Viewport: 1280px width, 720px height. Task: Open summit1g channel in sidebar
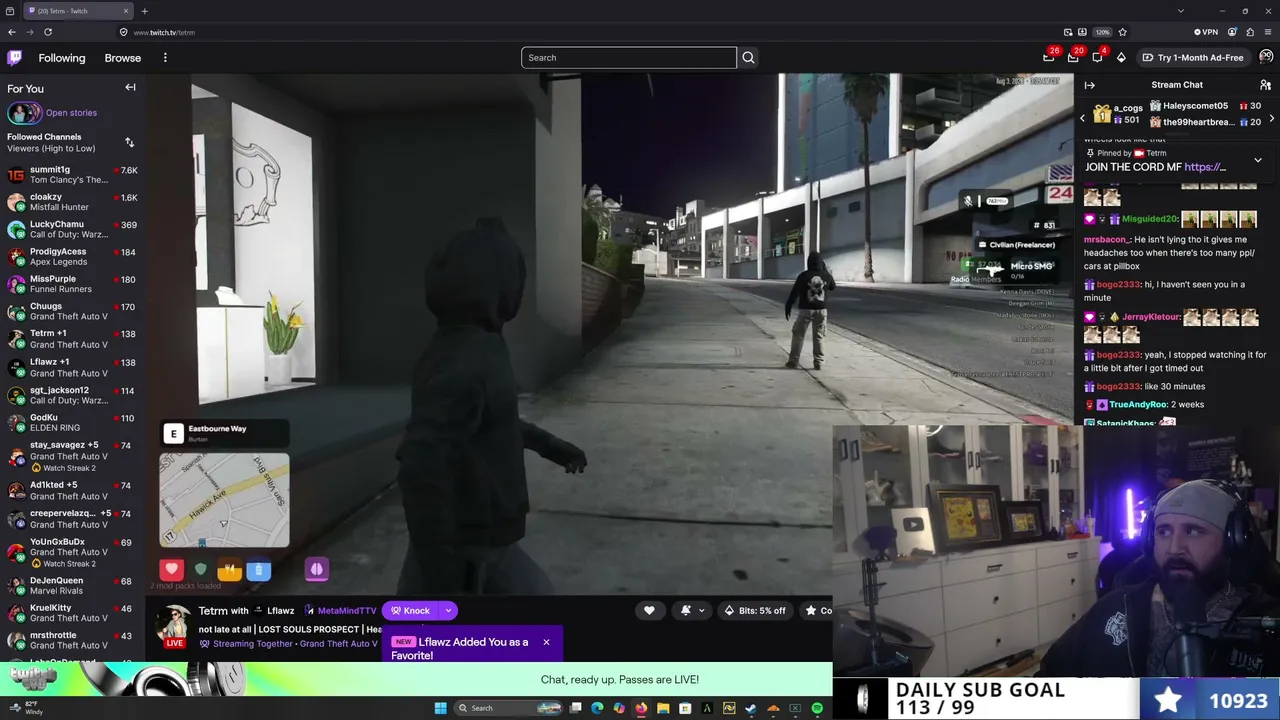click(72, 175)
